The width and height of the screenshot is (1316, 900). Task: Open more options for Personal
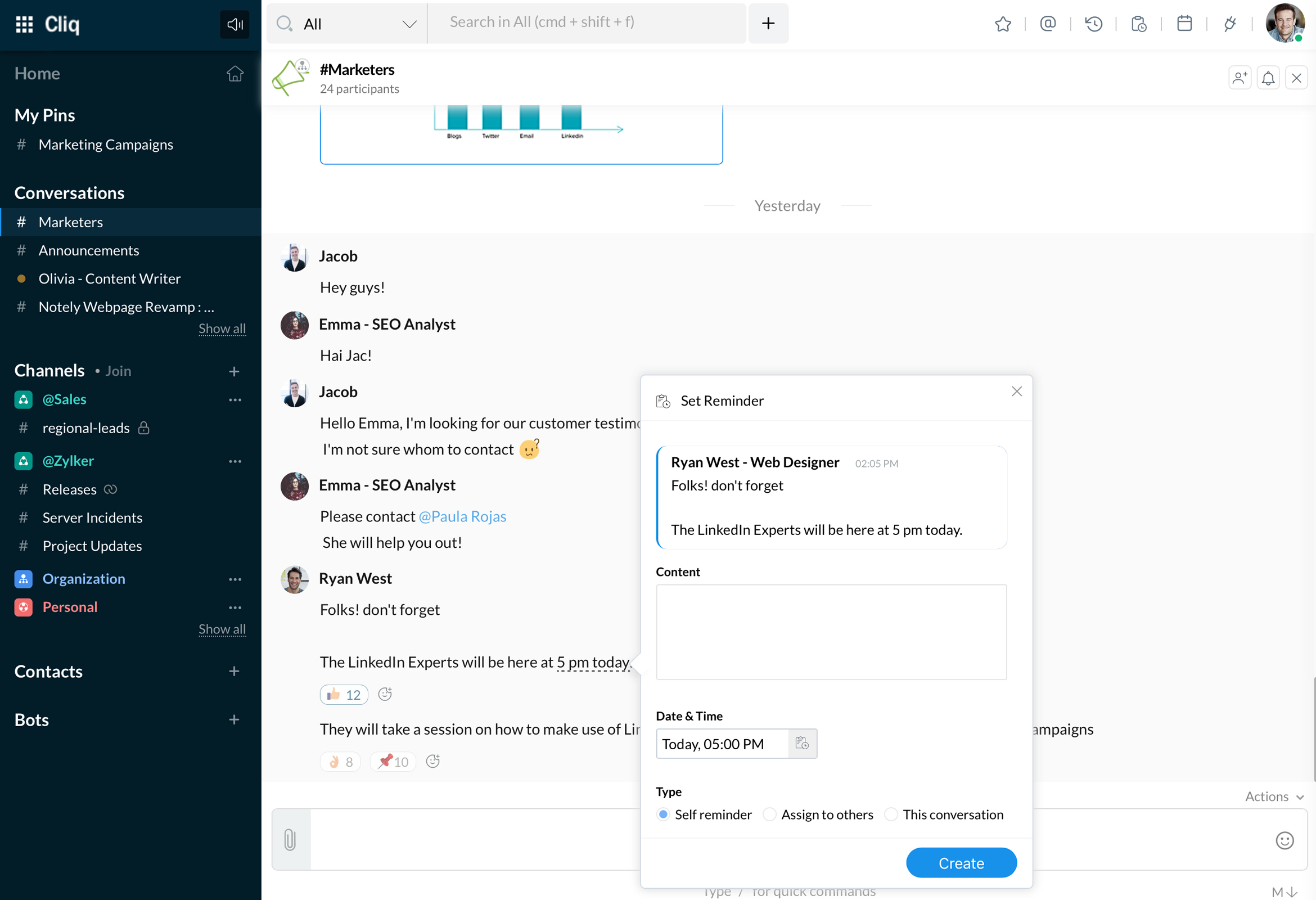[235, 607]
